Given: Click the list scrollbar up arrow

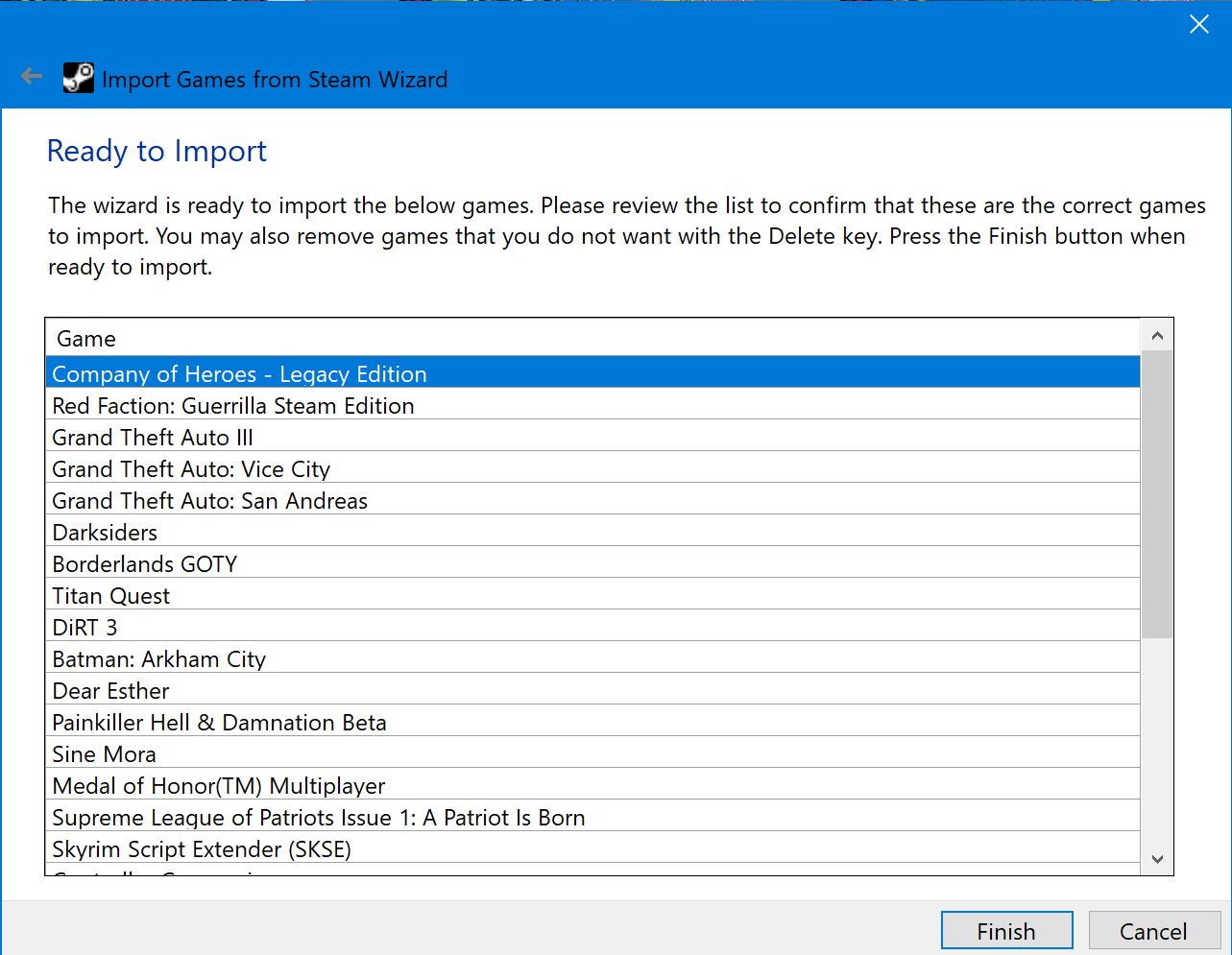Looking at the screenshot, I should pos(1157,335).
